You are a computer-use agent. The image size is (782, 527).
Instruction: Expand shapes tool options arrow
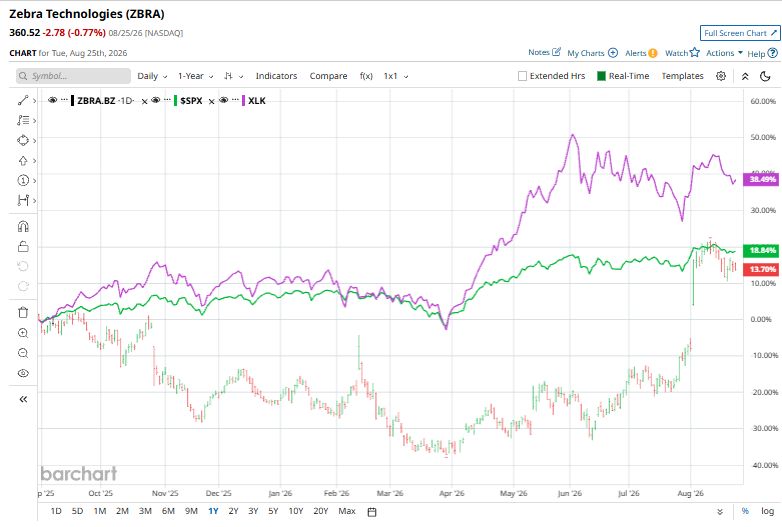point(34,141)
